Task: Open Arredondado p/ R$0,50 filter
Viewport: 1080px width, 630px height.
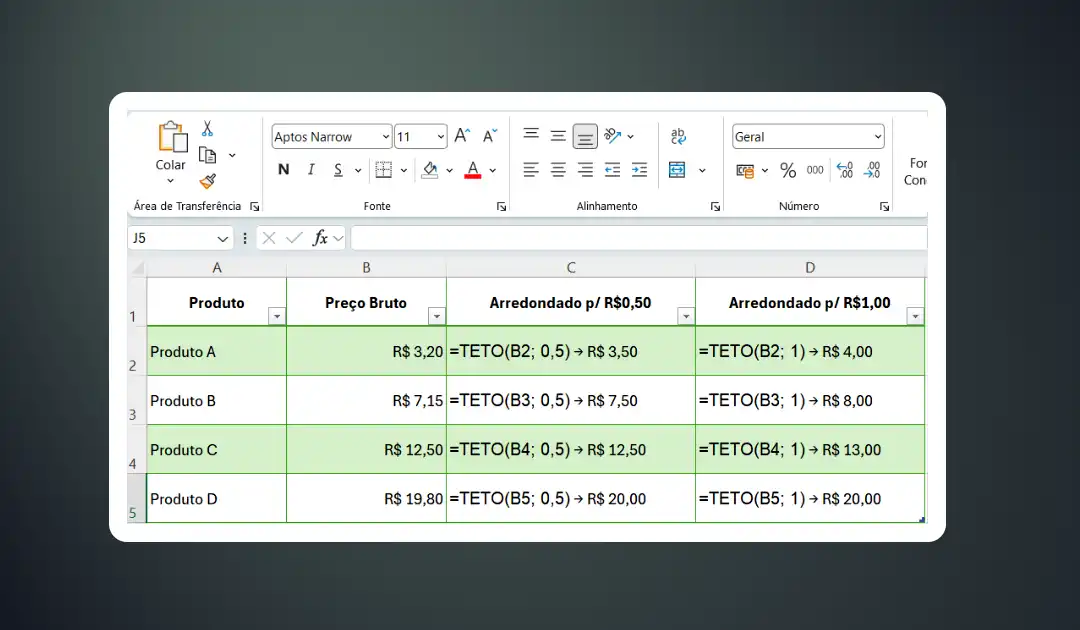Action: tap(686, 316)
